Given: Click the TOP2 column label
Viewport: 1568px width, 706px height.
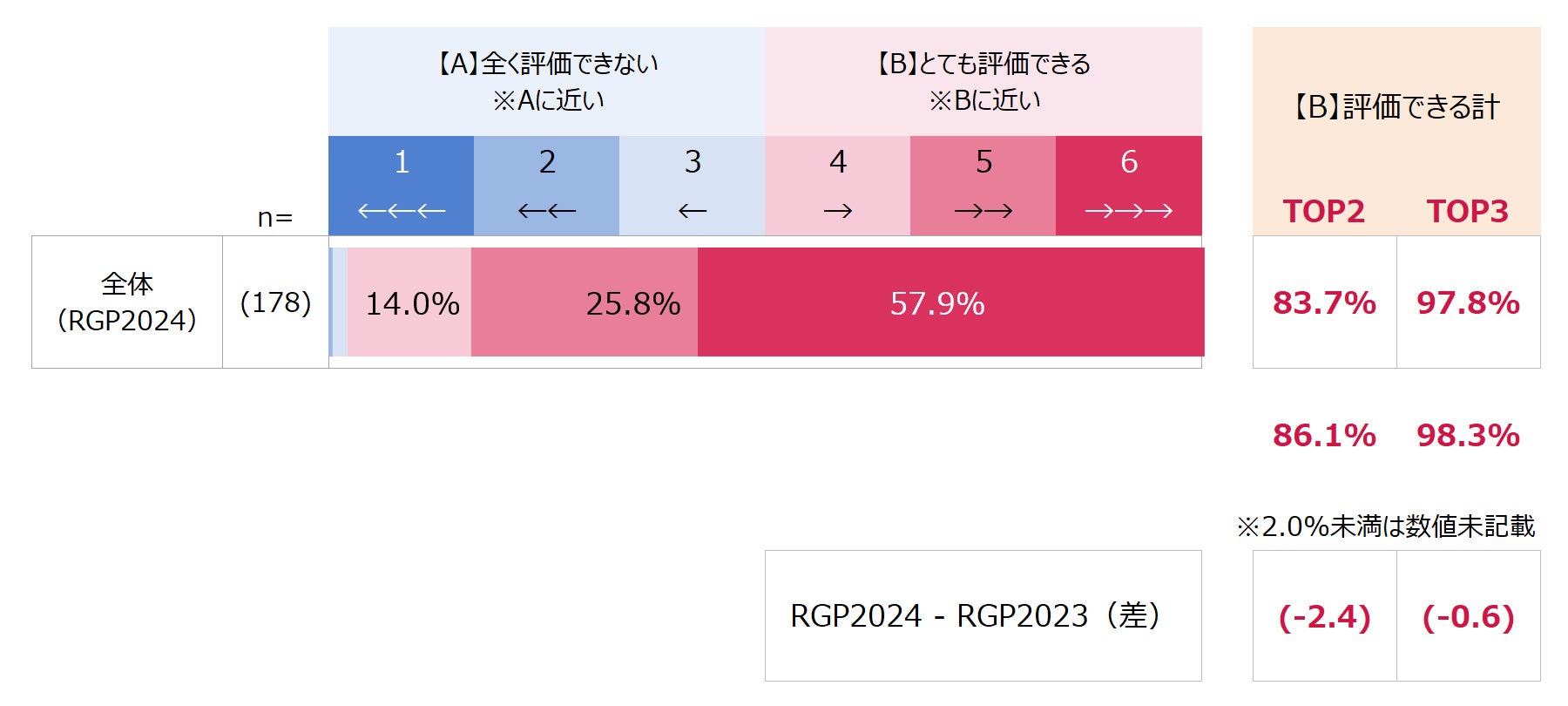Looking at the screenshot, I should pos(1323,212).
